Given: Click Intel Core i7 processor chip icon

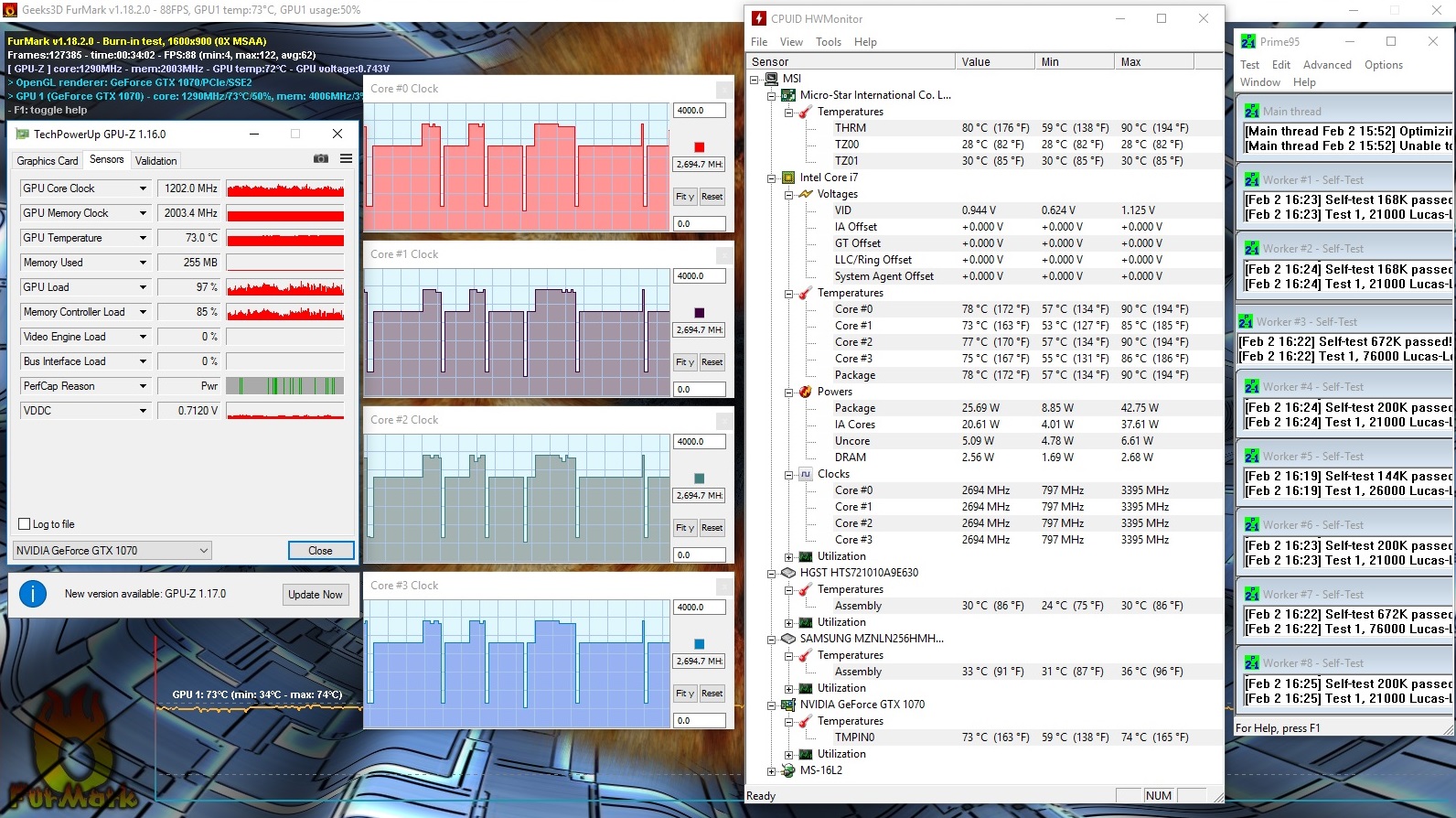Looking at the screenshot, I should tap(788, 178).
